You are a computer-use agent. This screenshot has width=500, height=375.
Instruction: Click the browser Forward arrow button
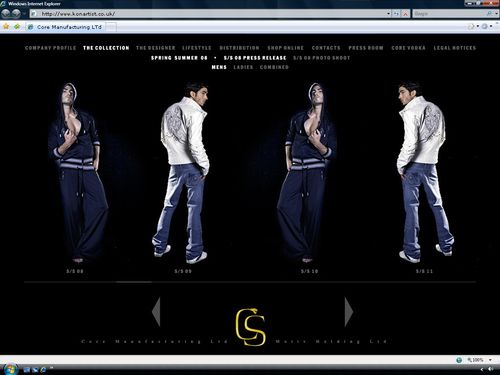(16, 14)
